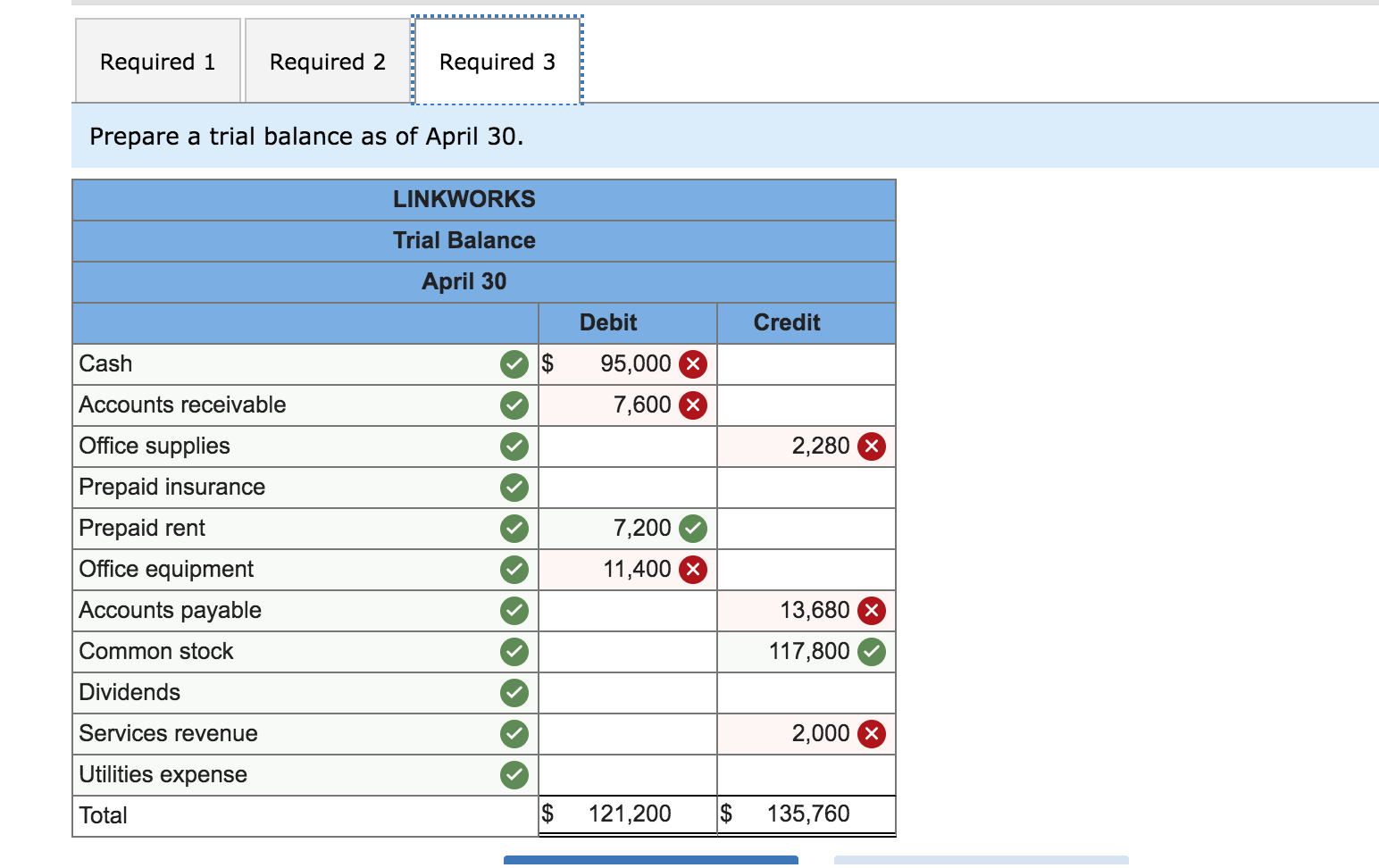
Task: Edit the Services revenue credit 2,000
Action: tap(807, 734)
